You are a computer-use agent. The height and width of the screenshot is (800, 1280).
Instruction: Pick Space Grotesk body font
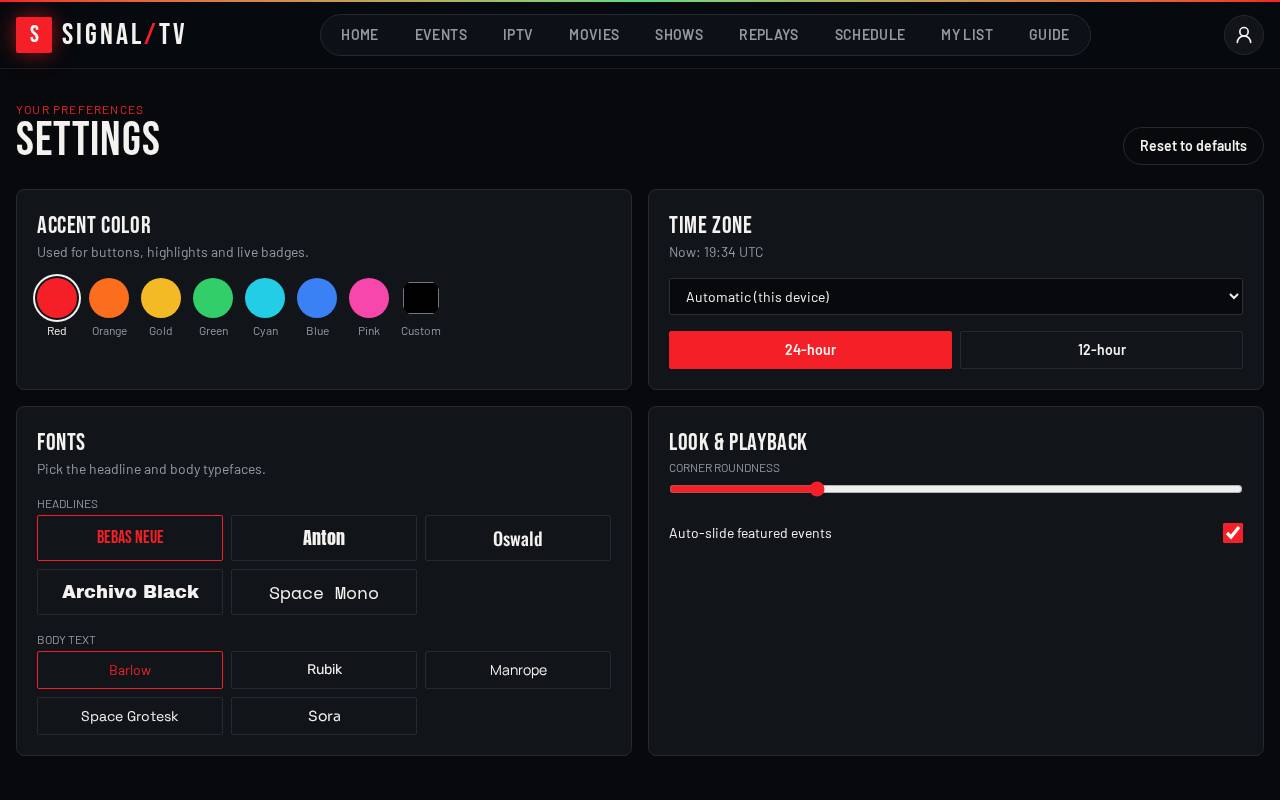(x=130, y=716)
